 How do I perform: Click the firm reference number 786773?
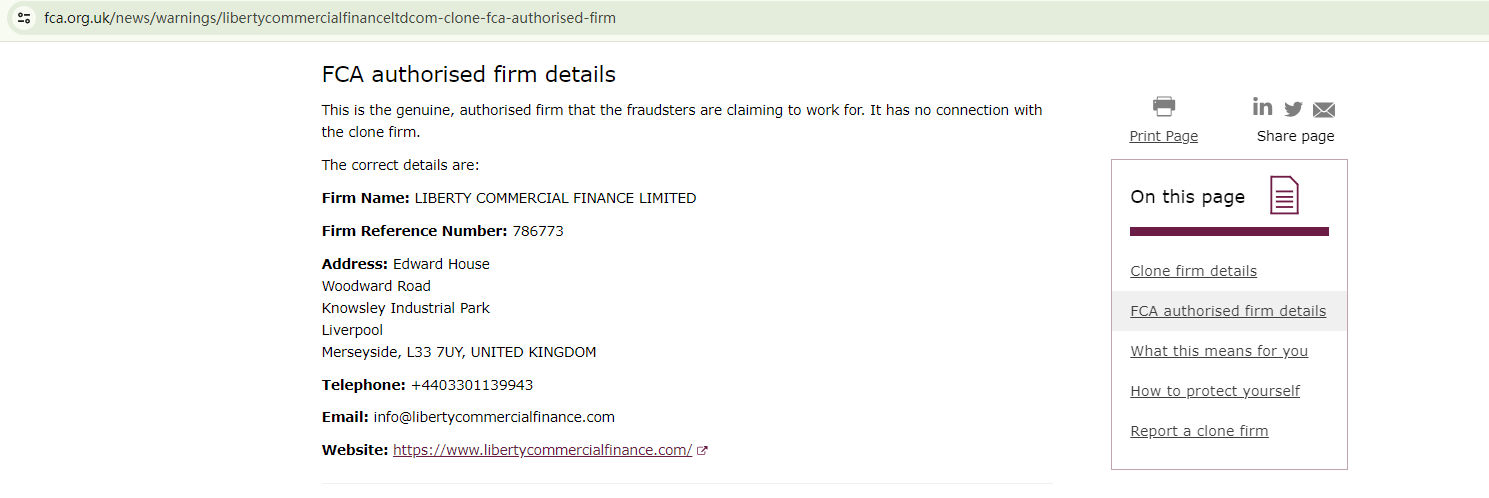[x=538, y=231]
